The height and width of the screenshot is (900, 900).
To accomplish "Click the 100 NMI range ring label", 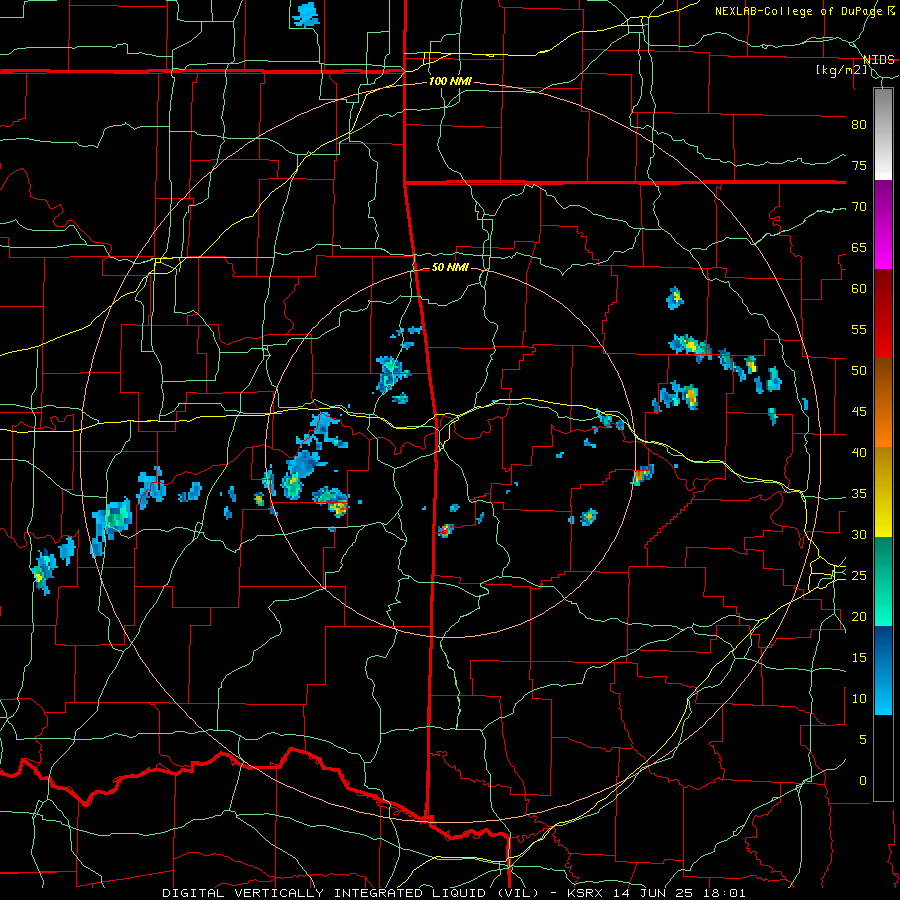I will click(450, 82).
